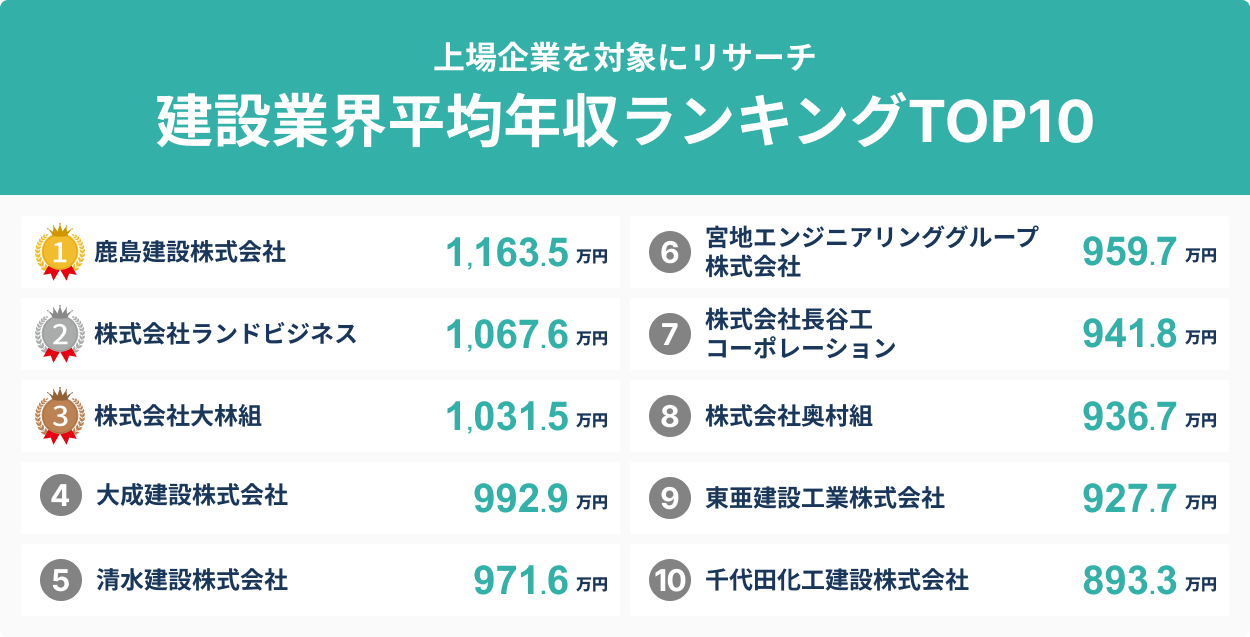Click the gray number 4 rank badge
Image resolution: width=1250 pixels, height=637 pixels.
[60, 495]
